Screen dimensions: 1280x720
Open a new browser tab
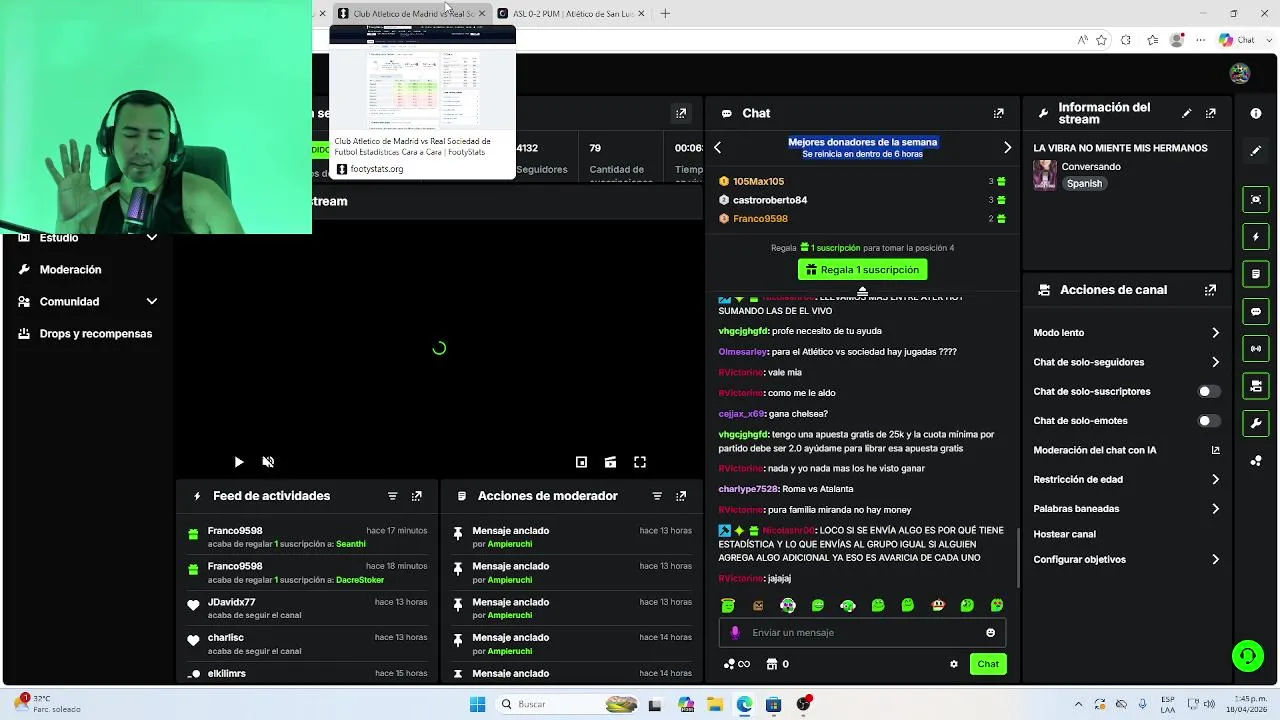[x=665, y=13]
